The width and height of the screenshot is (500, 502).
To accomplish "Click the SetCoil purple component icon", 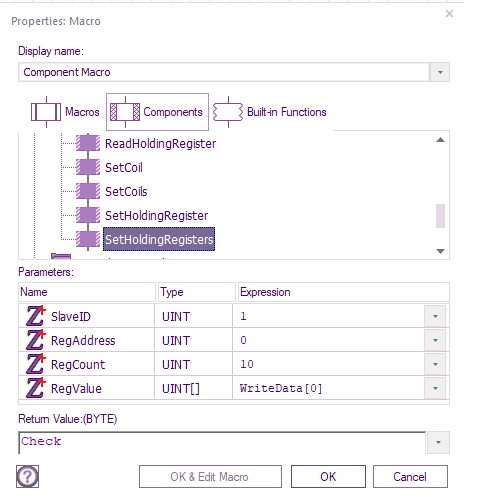I will pos(88,167).
